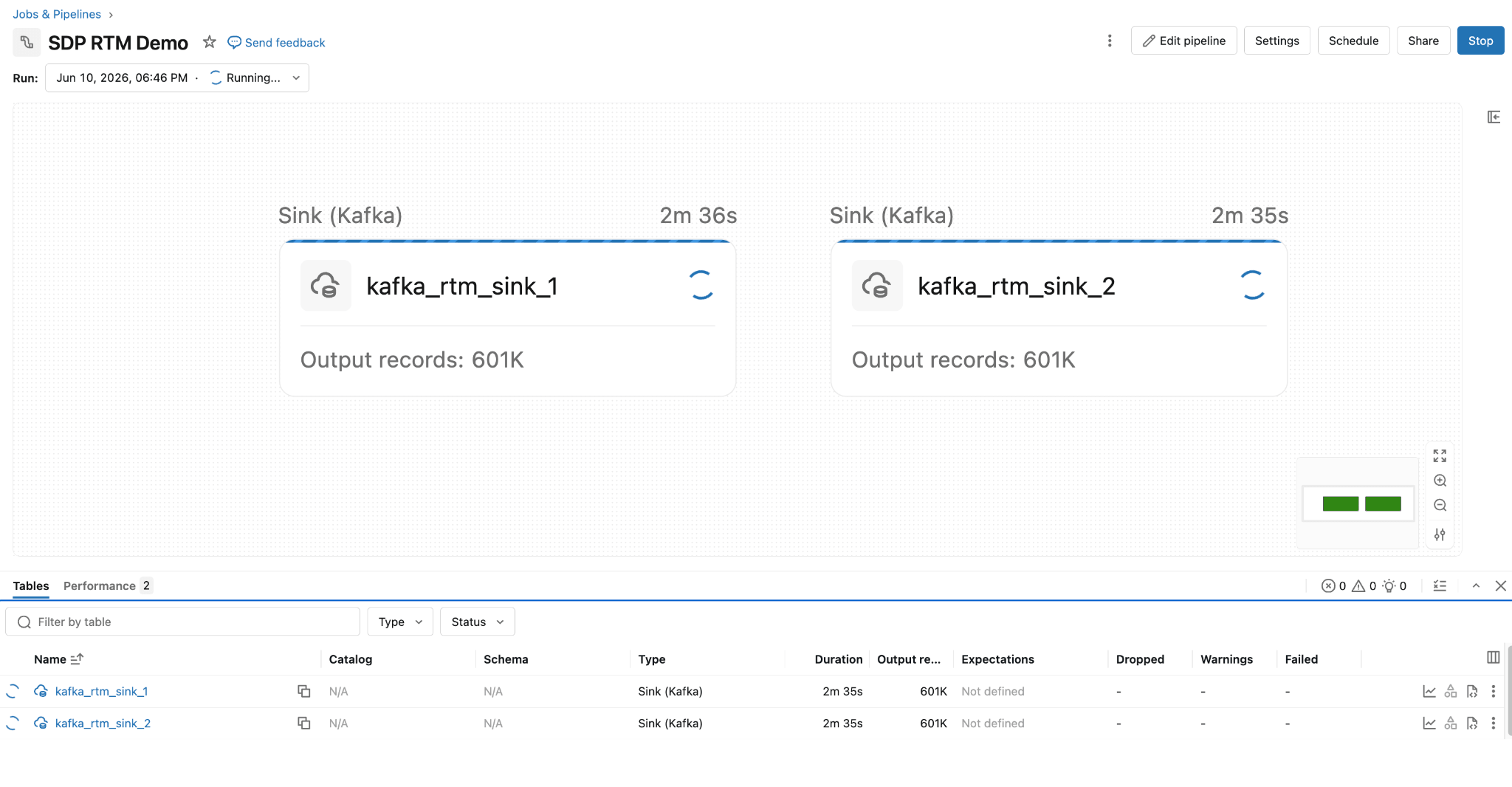Viewport: 1512px width, 787px height.
Task: Star the SDP RTM Demo pipeline as favorite
Action: click(210, 42)
